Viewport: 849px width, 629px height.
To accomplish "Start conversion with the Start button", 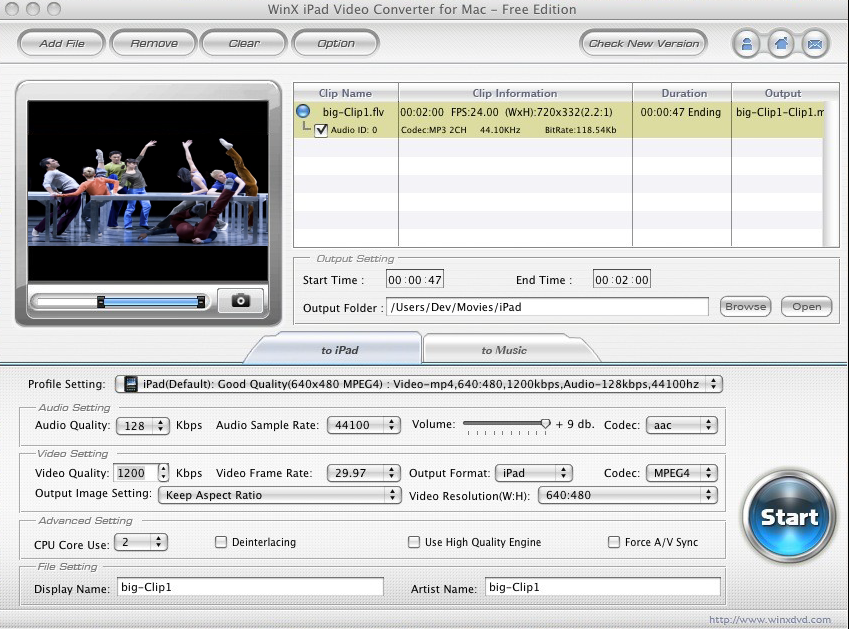I will click(x=789, y=516).
